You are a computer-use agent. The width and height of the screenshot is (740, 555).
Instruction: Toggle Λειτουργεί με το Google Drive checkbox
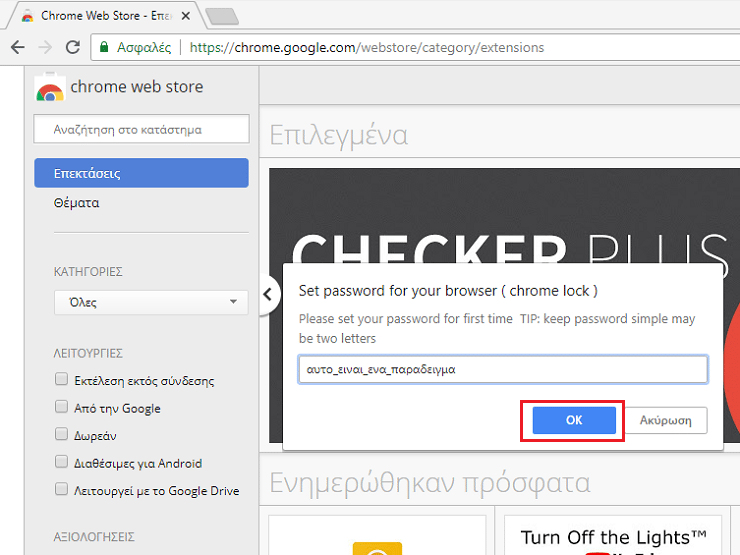pyautogui.click(x=61, y=488)
